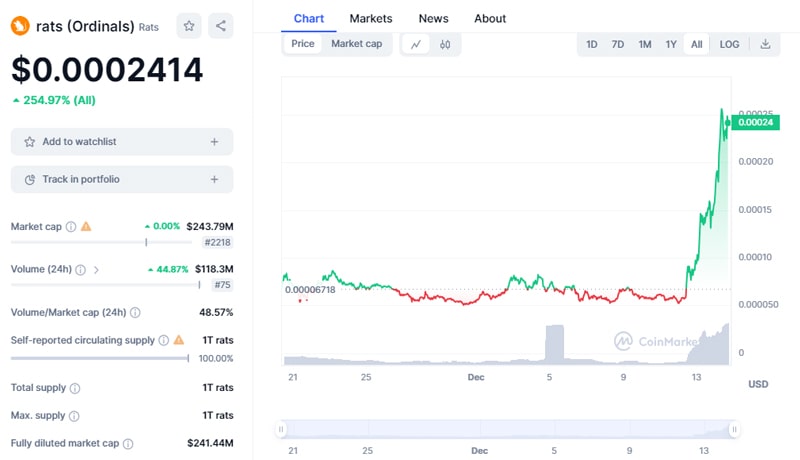The width and height of the screenshot is (800, 460).
Task: Set chart range to 1D
Action: [x=591, y=44]
